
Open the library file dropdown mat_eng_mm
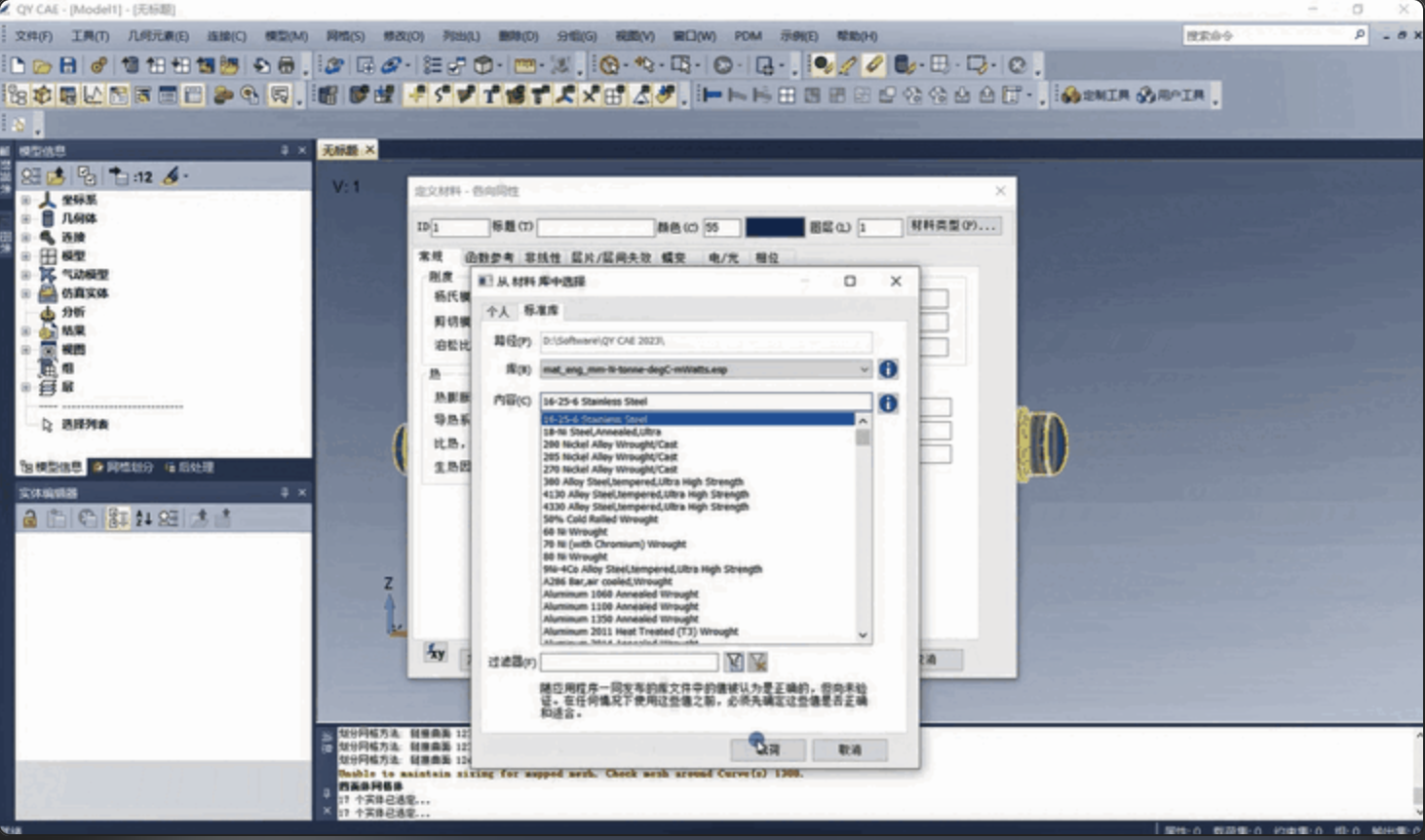point(706,369)
